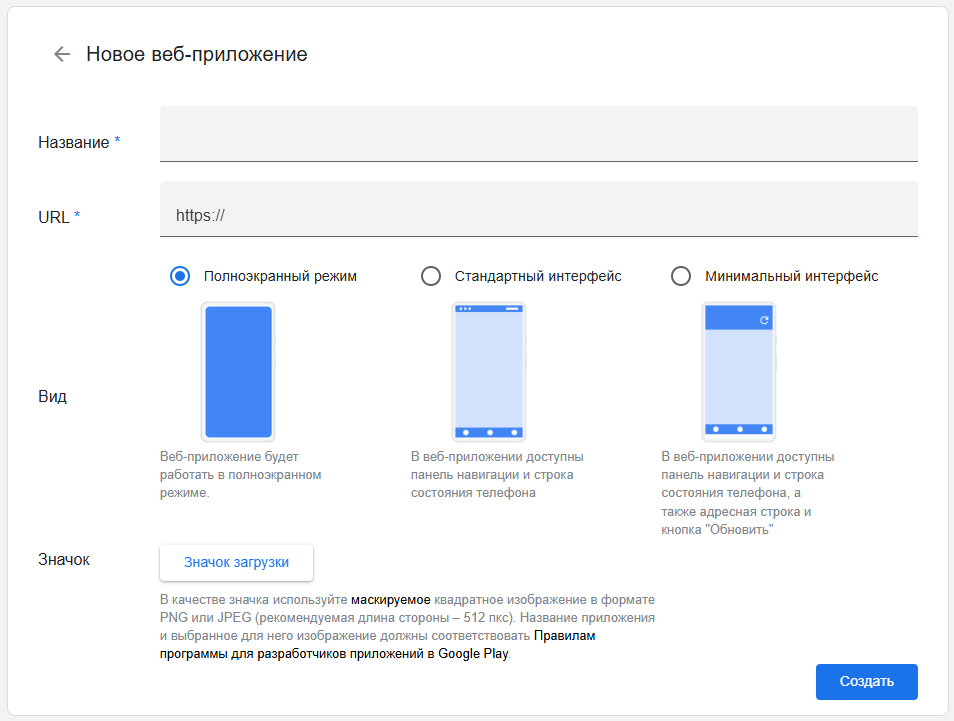Screen dimensions: 954x721
Task: Choose the Стандартный интерфейс radio option
Action: pyautogui.click(x=431, y=276)
